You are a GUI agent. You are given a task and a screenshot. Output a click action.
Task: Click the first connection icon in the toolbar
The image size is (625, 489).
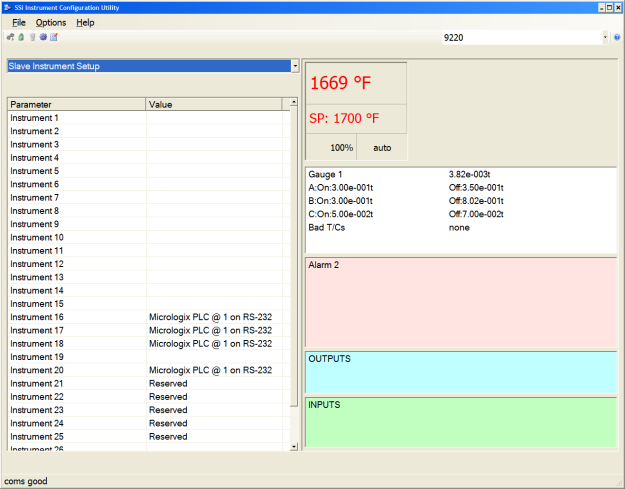10,37
